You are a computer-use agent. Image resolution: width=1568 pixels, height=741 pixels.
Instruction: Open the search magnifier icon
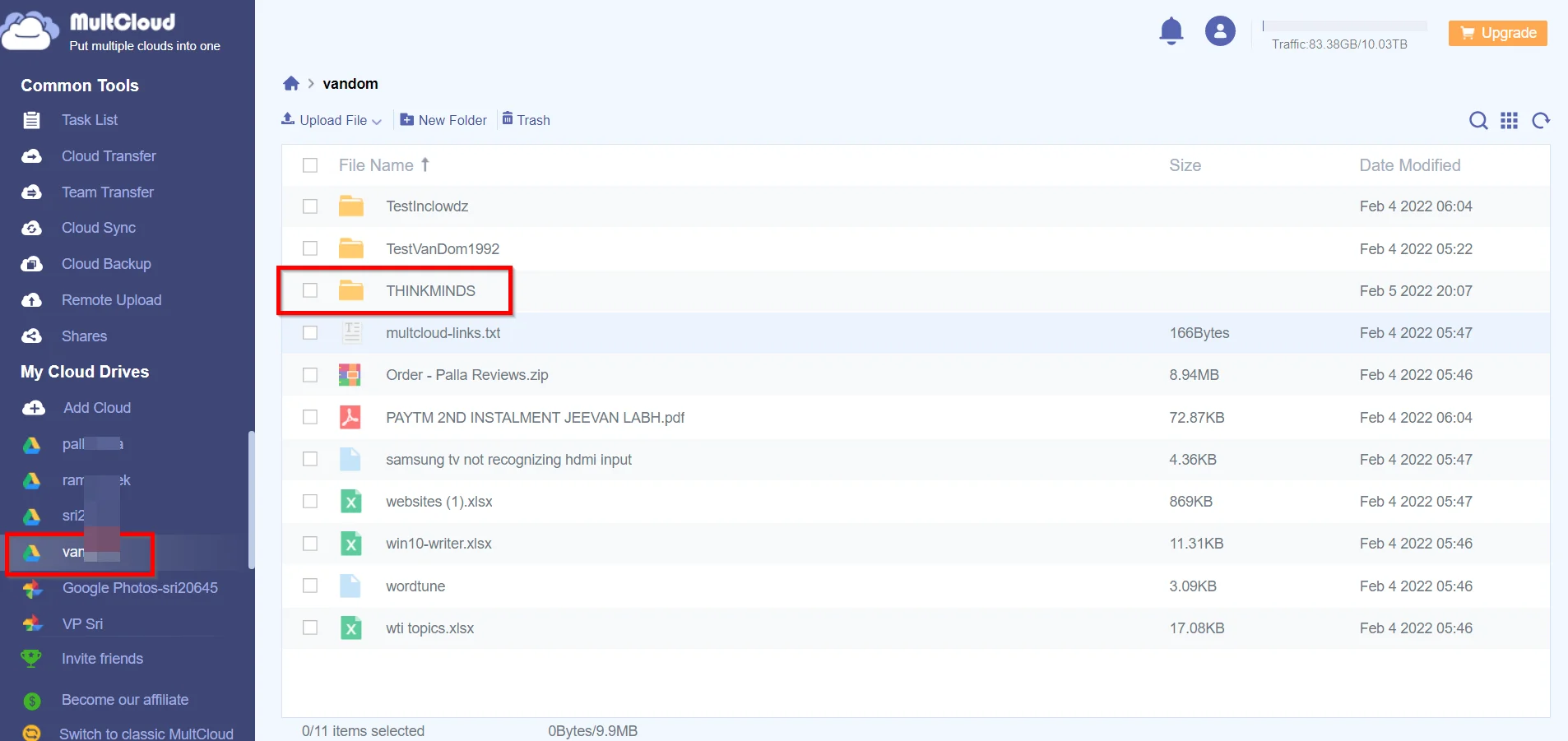[1478, 121]
